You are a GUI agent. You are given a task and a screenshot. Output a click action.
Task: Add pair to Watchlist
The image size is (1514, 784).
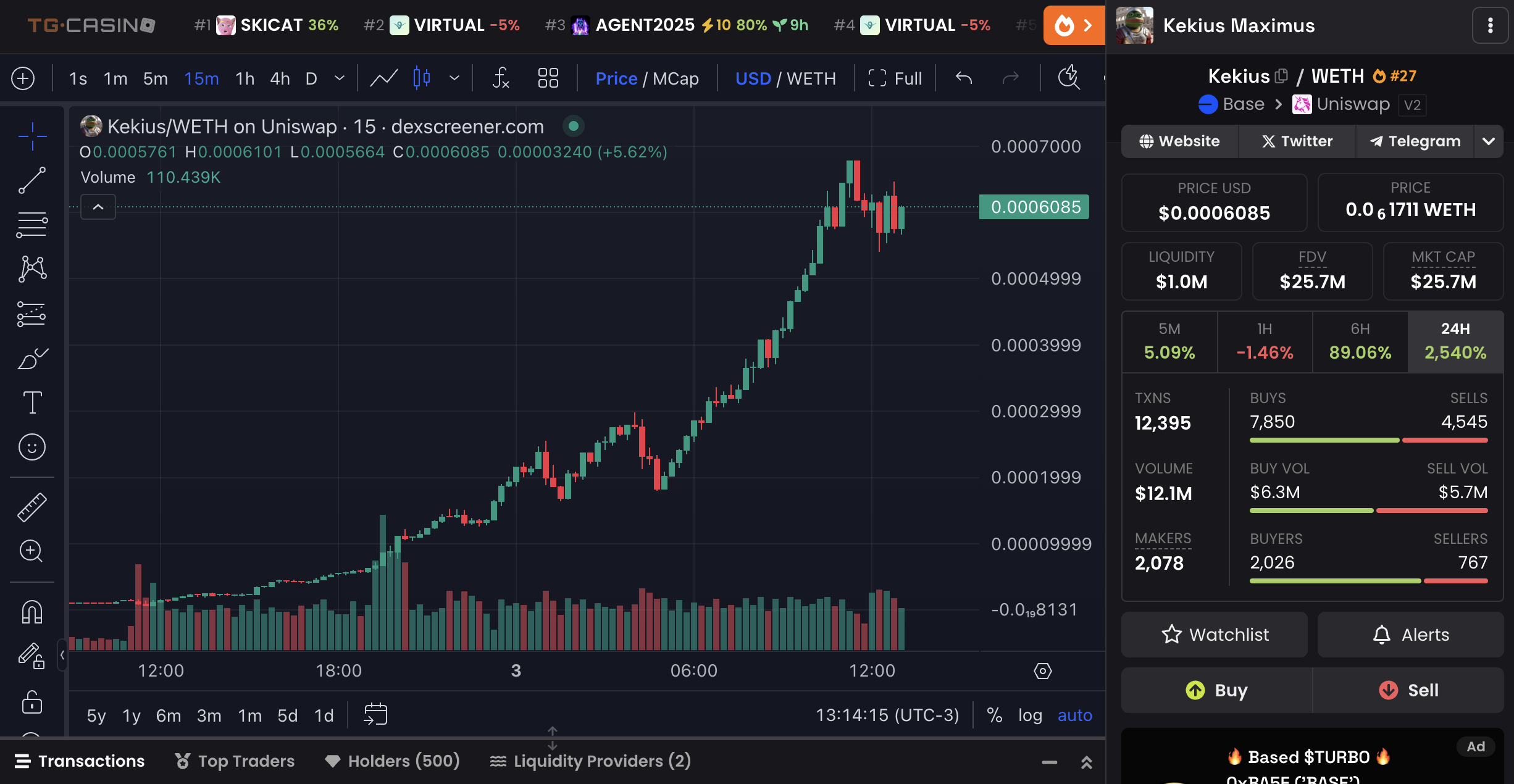[1215, 635]
